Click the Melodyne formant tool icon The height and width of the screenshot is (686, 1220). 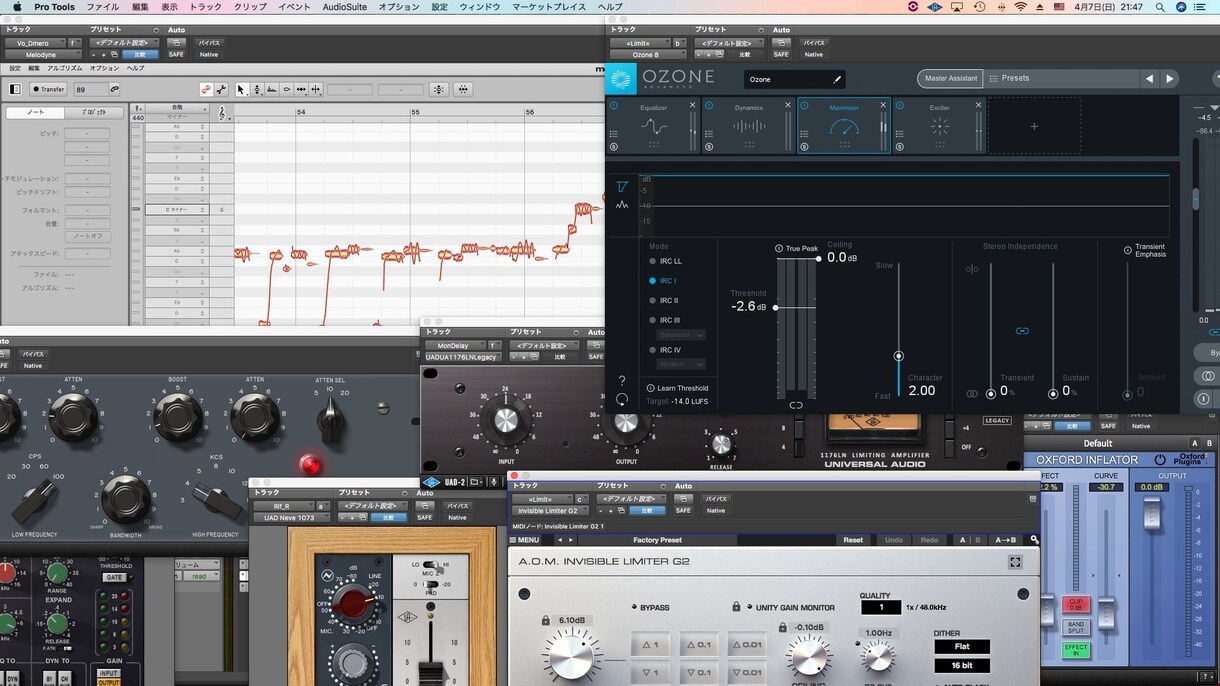[272, 89]
